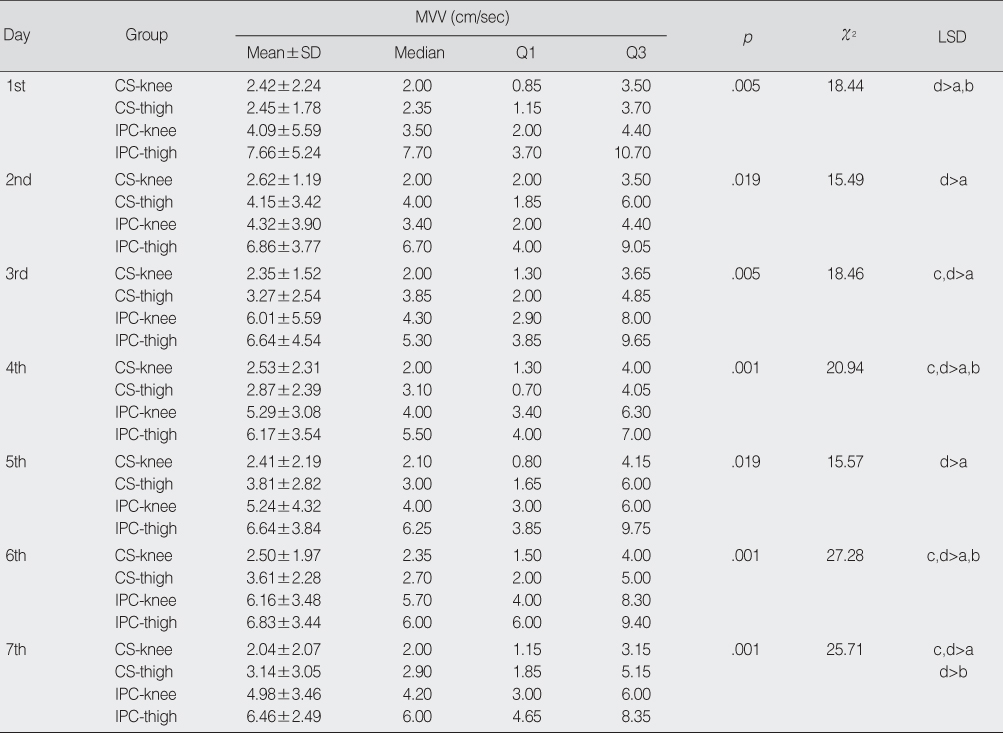
Task: Select the Group column header
Action: click(146, 35)
